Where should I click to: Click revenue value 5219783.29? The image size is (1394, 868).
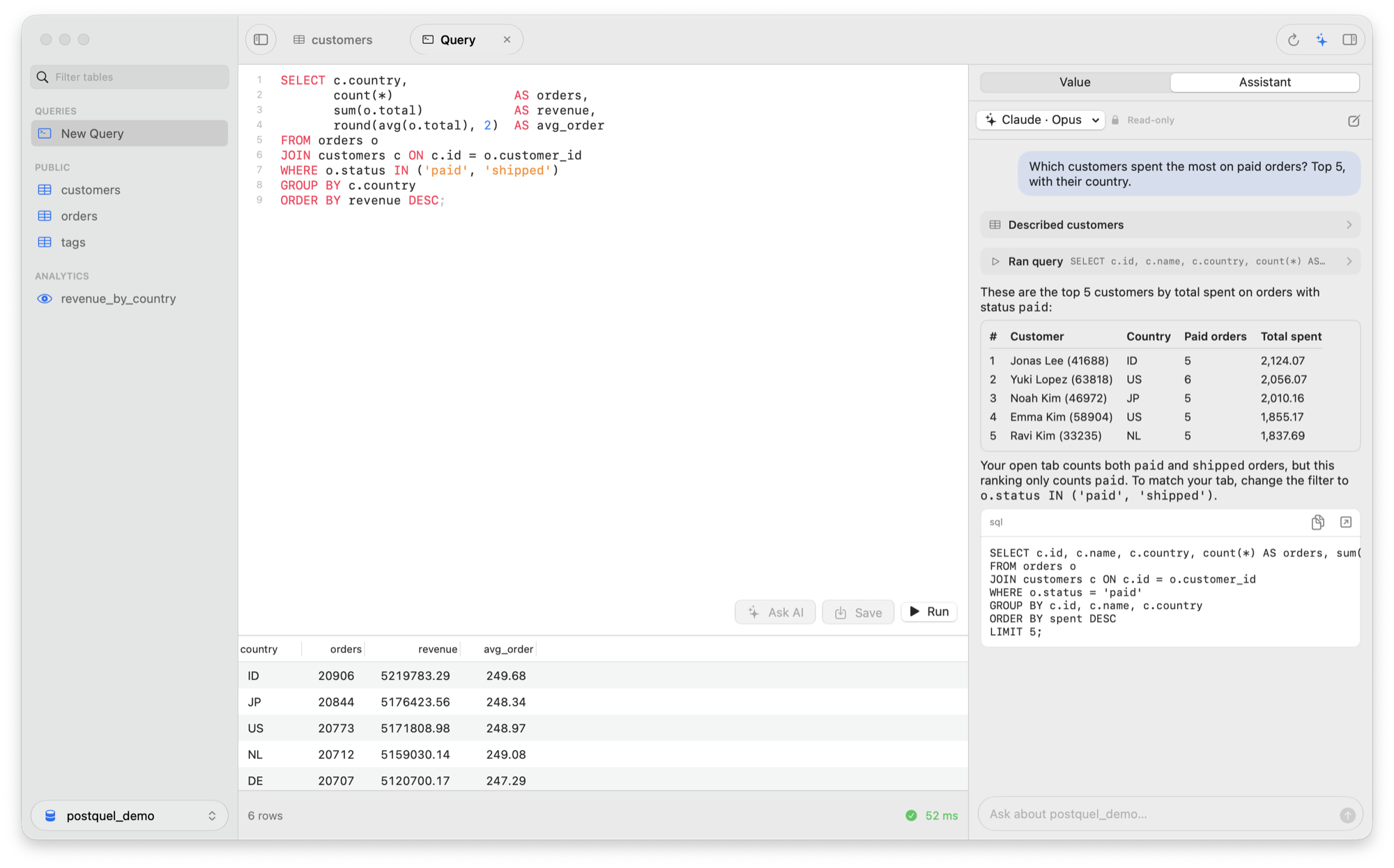[415, 676]
